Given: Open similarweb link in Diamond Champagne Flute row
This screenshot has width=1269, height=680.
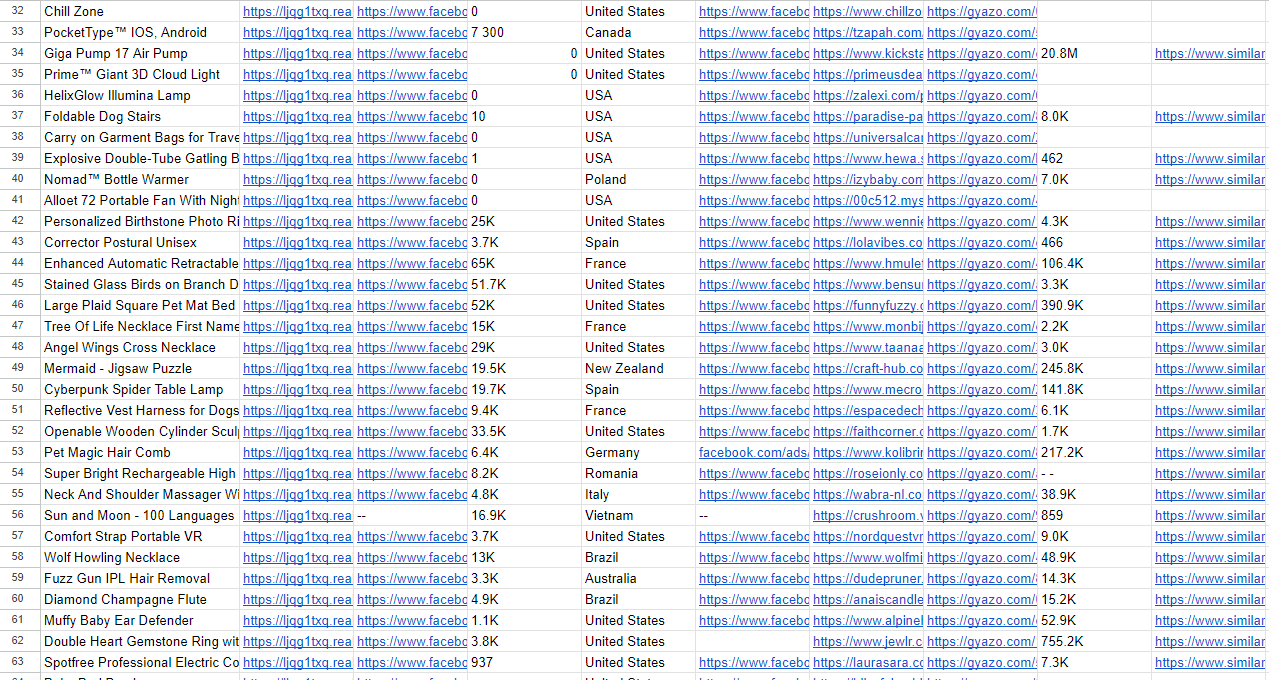Looking at the screenshot, I should [1209, 600].
